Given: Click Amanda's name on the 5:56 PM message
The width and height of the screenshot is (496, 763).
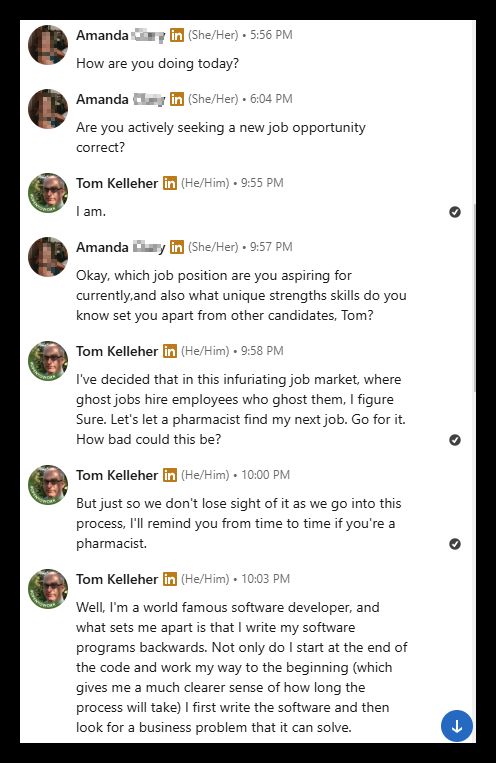Looking at the screenshot, I should 121,35.
